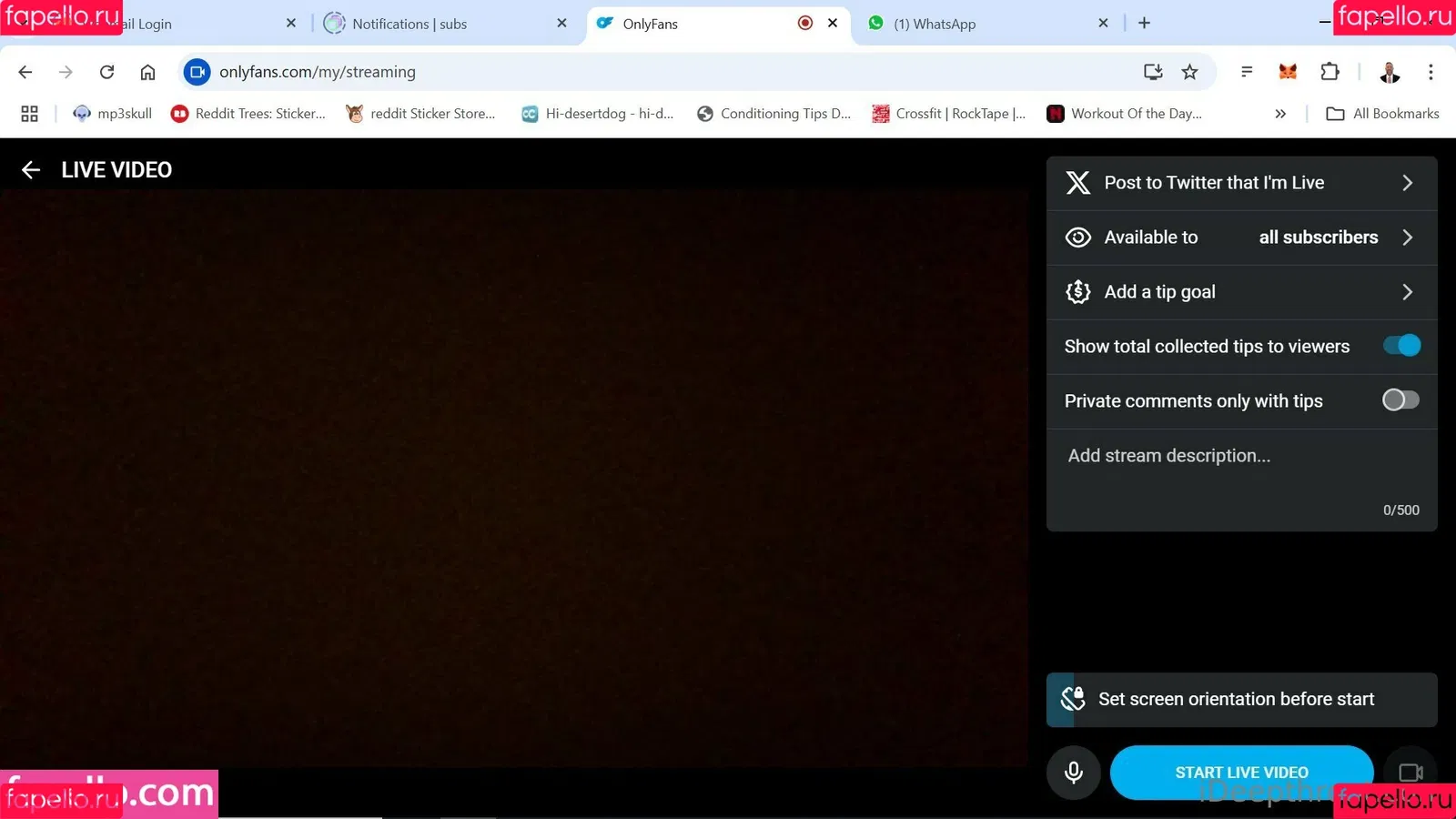Go back using Live Video arrow
This screenshot has width=1456, height=819.
tap(31, 170)
